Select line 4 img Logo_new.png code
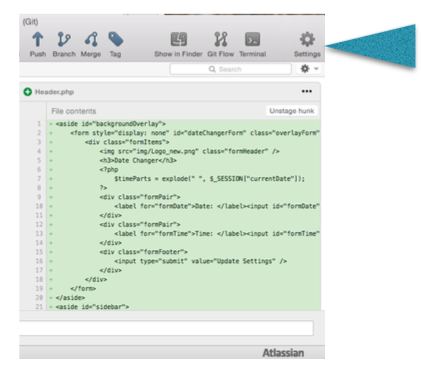Screen dimensions: 421x376 coord(189,151)
